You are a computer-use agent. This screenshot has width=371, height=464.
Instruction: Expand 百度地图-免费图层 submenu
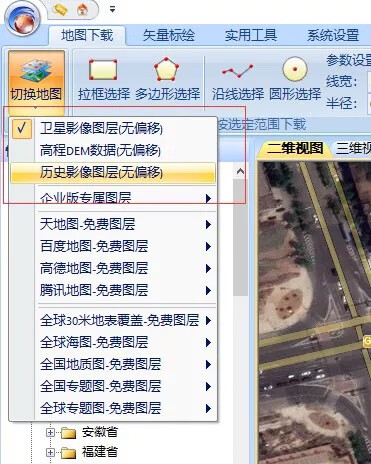point(113,246)
